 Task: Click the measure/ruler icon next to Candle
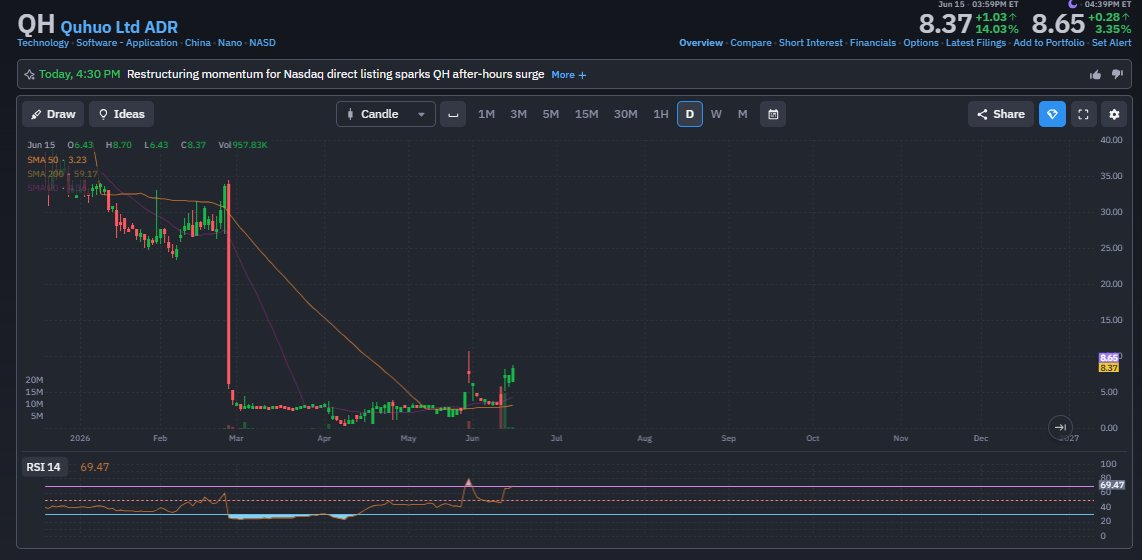(453, 114)
